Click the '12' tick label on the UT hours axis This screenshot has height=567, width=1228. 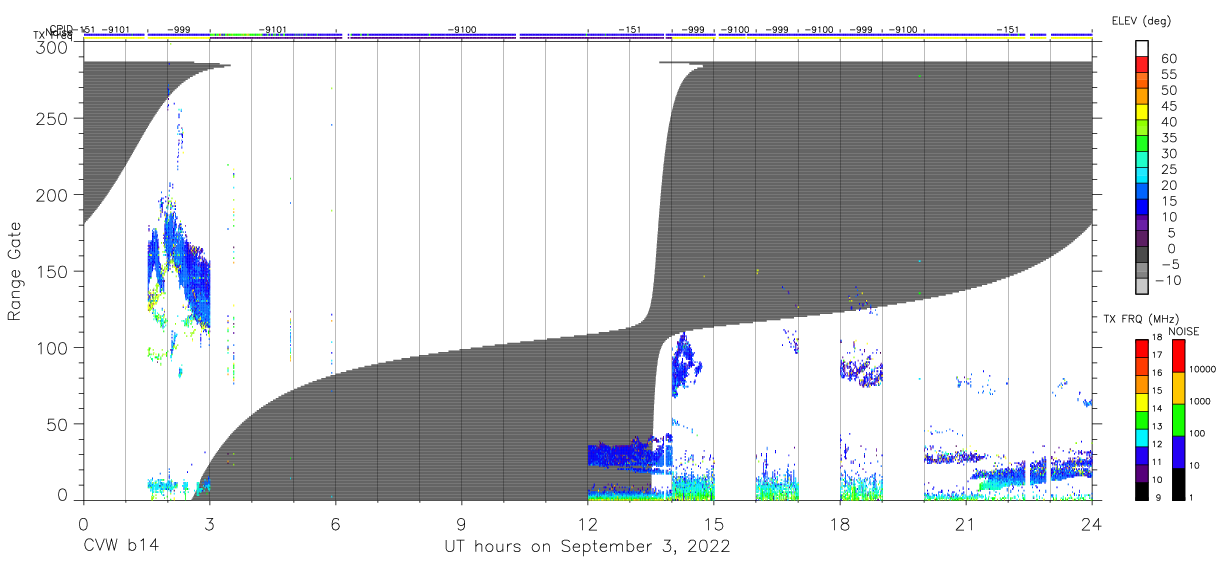588,523
